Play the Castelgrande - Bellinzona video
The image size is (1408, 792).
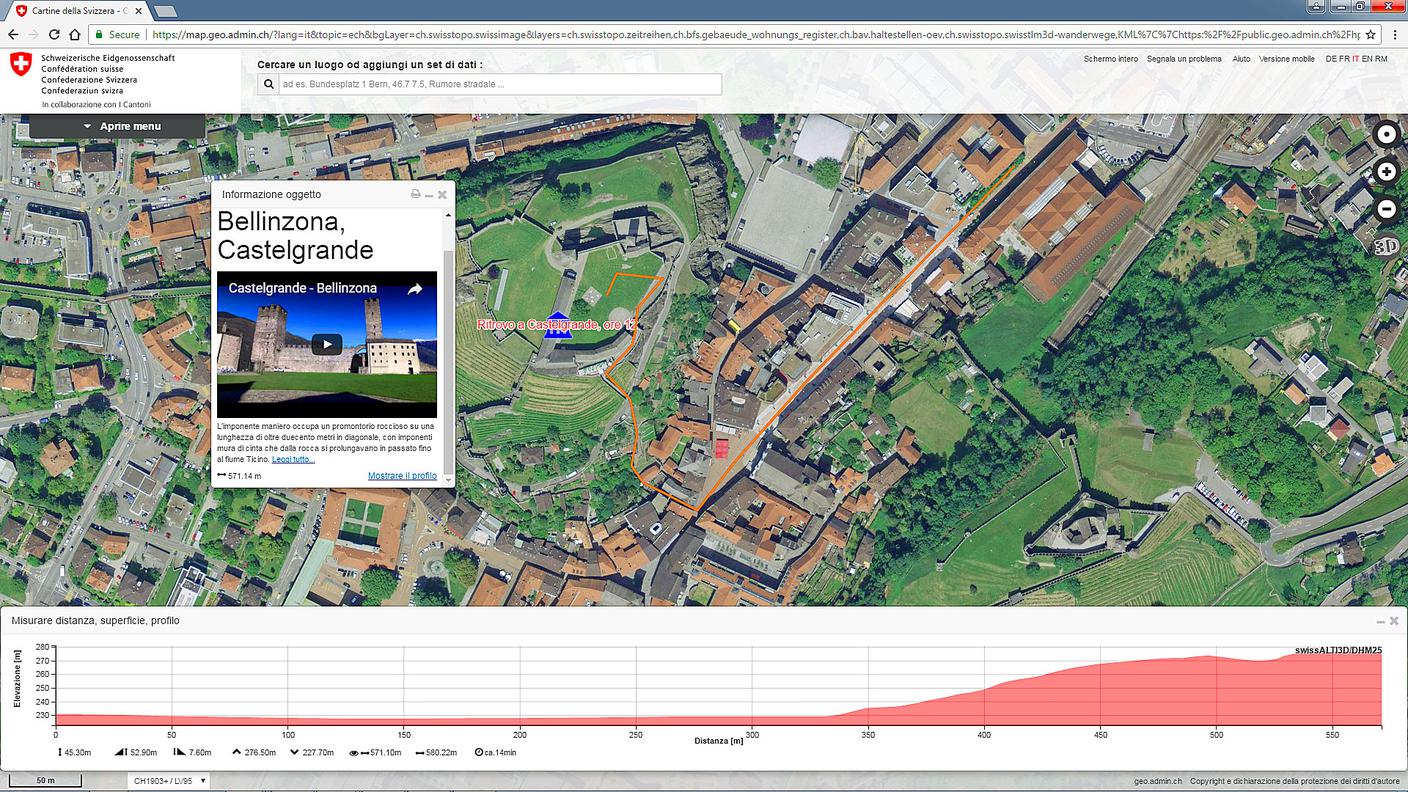point(326,345)
